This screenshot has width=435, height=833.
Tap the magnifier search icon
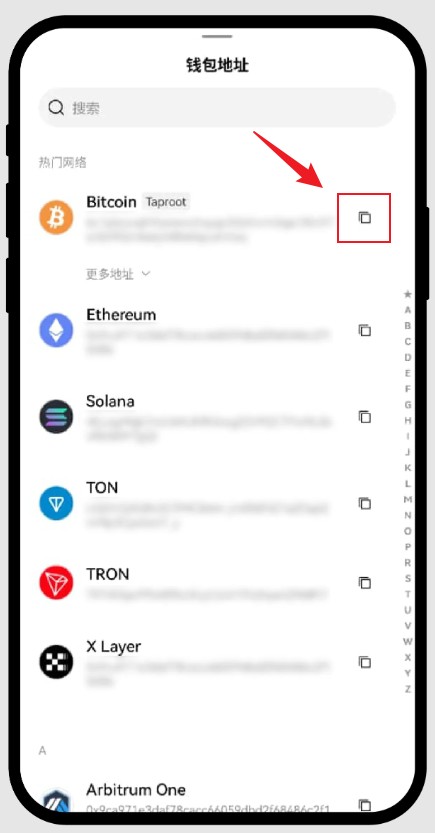(x=56, y=108)
